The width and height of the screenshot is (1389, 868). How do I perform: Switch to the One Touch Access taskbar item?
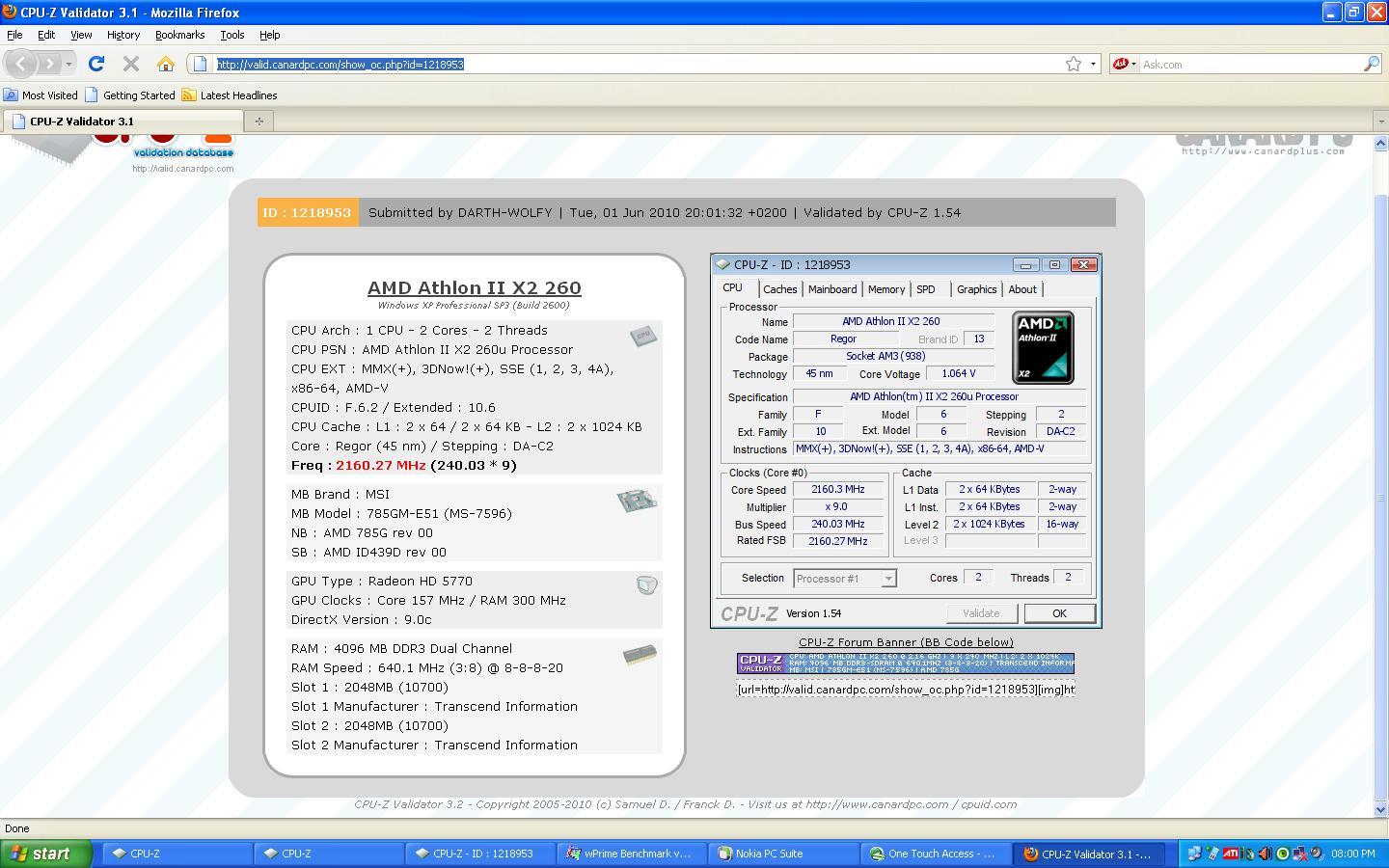[936, 854]
